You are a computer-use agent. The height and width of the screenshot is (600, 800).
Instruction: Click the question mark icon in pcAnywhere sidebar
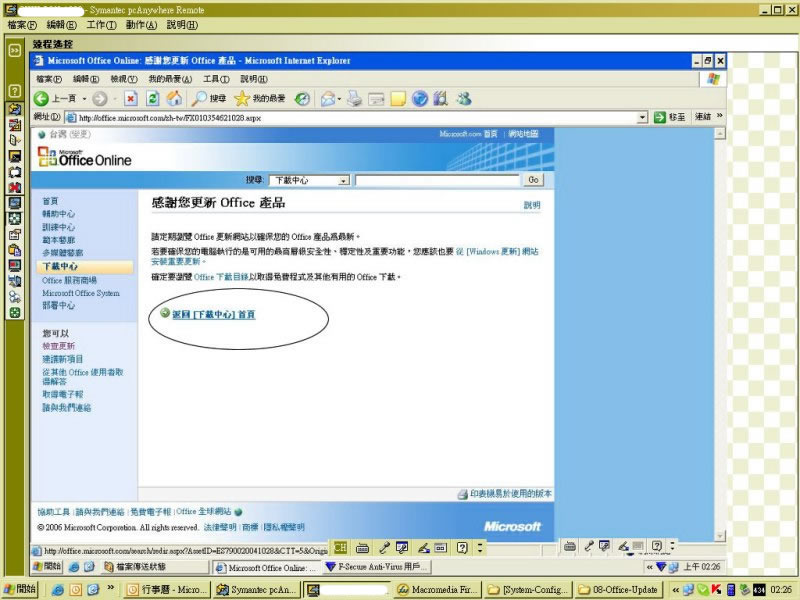pyautogui.click(x=15, y=91)
